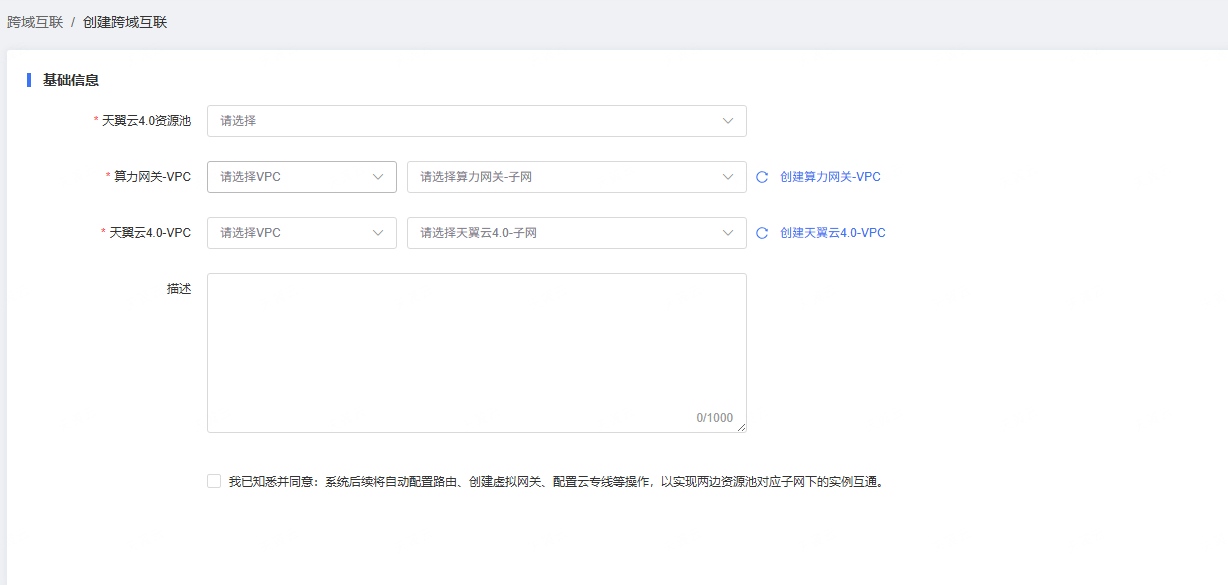Screen dimensions: 1228x585
Task: Refresh the 算力网关-VPC list
Action: pos(762,177)
